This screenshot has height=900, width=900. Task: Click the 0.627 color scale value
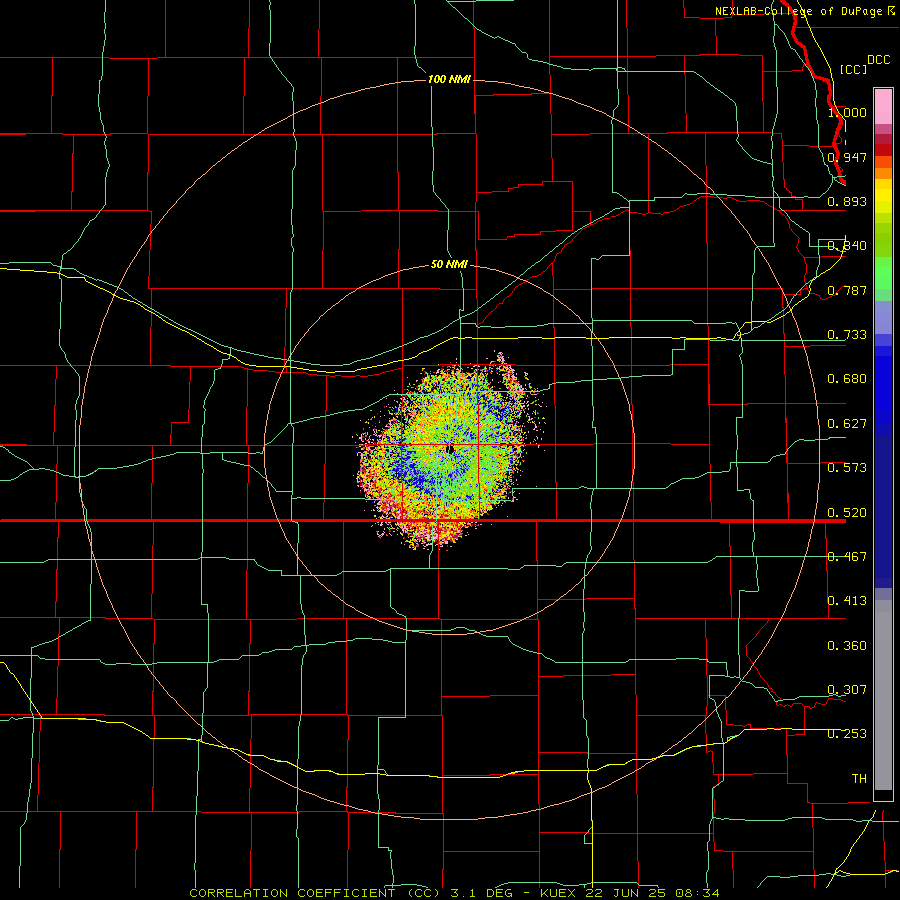[847, 424]
